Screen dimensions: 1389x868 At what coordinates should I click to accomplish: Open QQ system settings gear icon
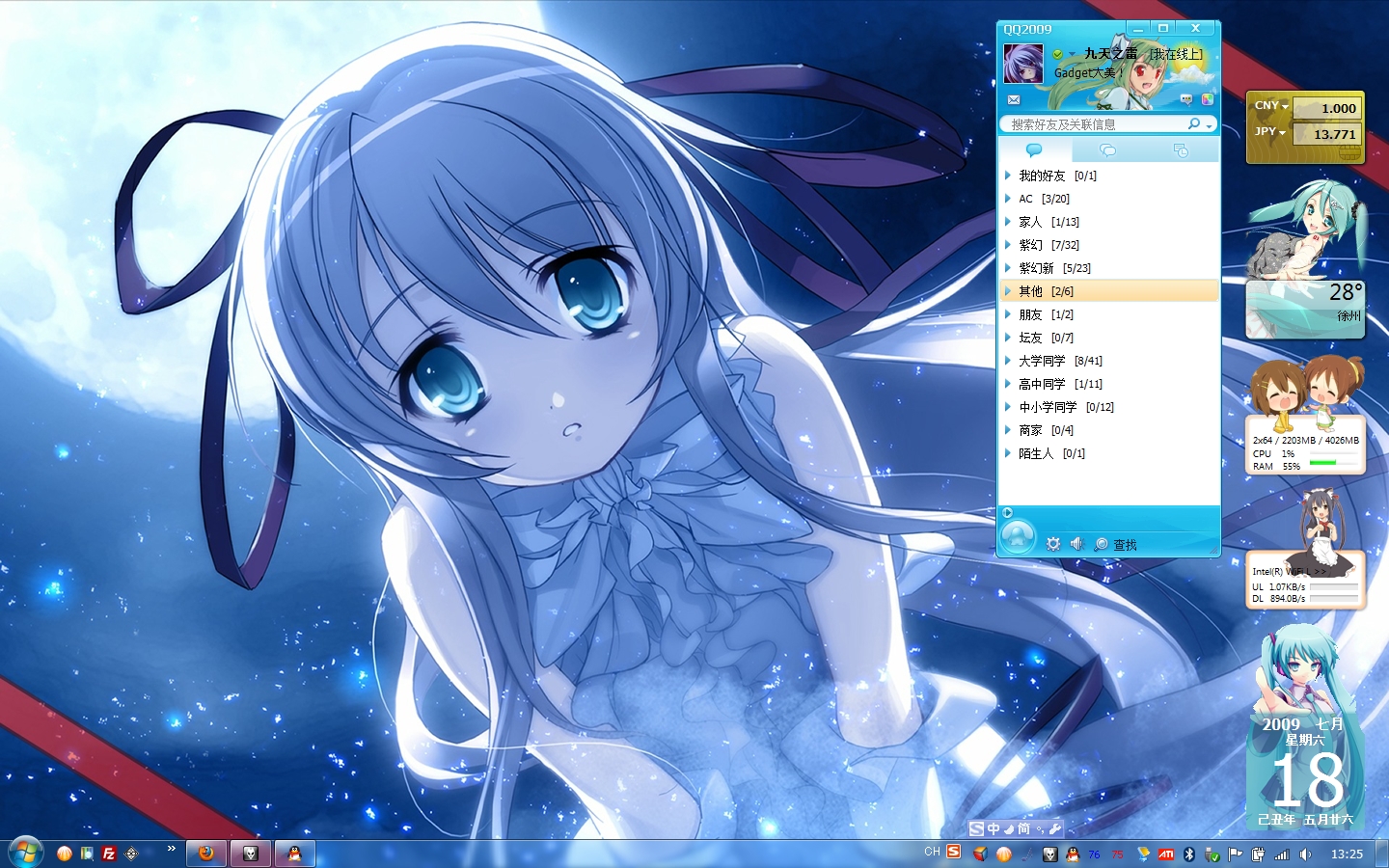coord(1053,544)
